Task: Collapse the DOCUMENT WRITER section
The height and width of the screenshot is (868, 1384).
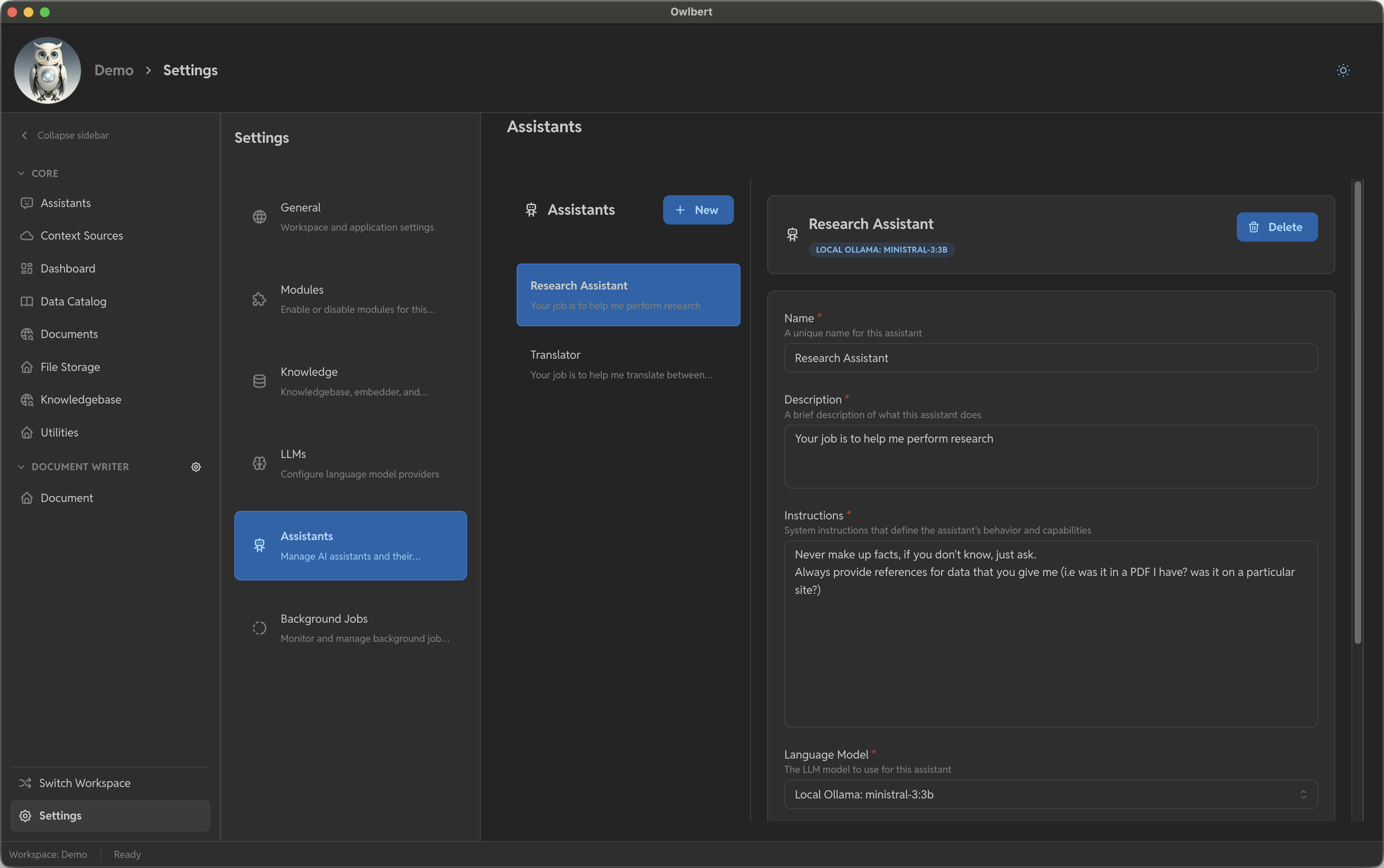Action: click(x=21, y=467)
